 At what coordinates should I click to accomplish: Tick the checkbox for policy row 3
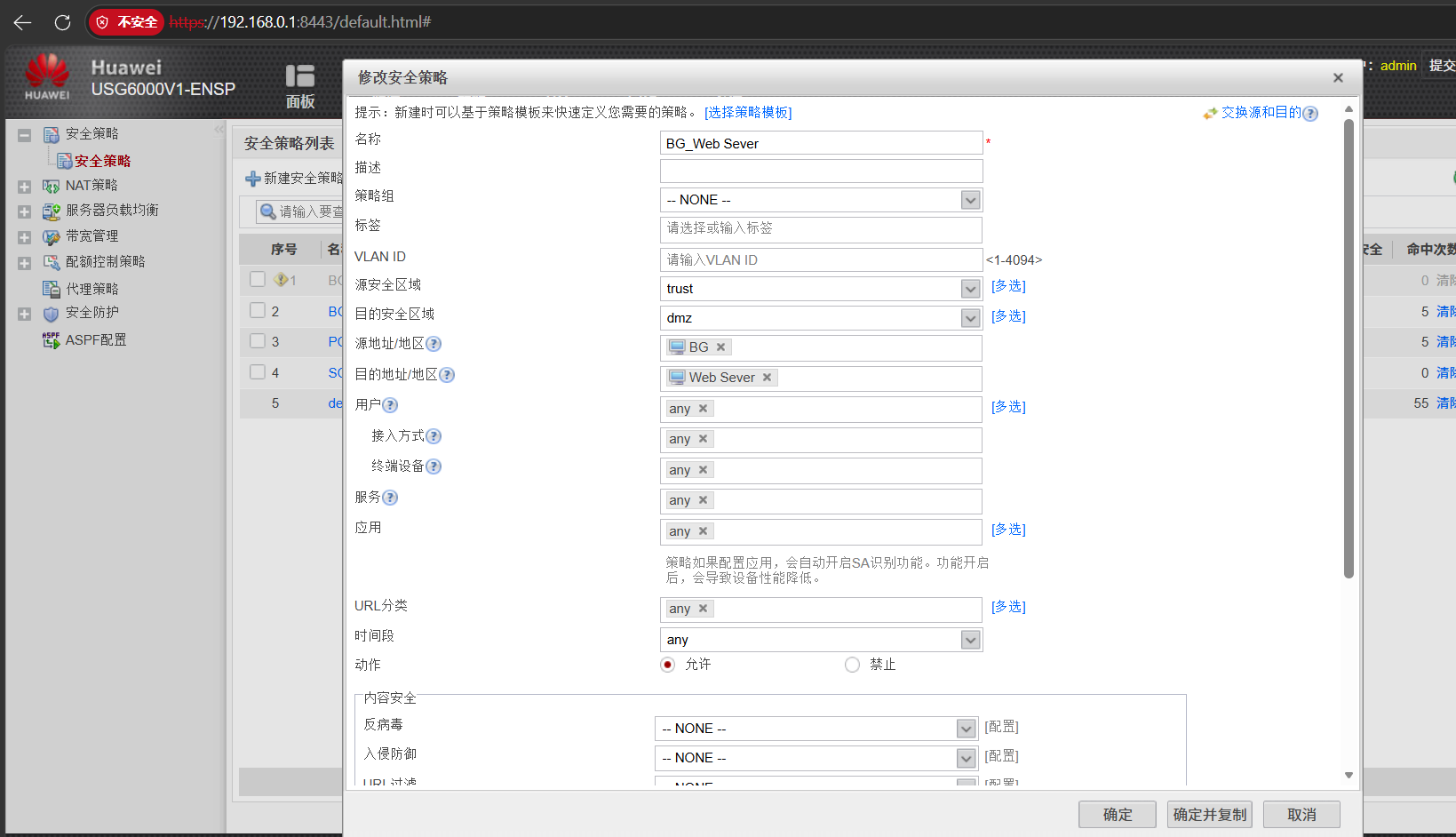pyautogui.click(x=258, y=341)
